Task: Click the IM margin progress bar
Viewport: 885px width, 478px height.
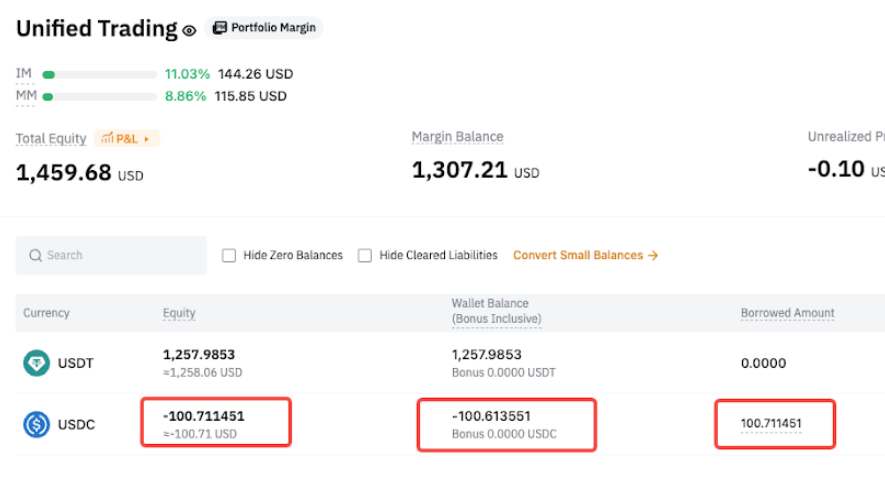Action: (100, 74)
